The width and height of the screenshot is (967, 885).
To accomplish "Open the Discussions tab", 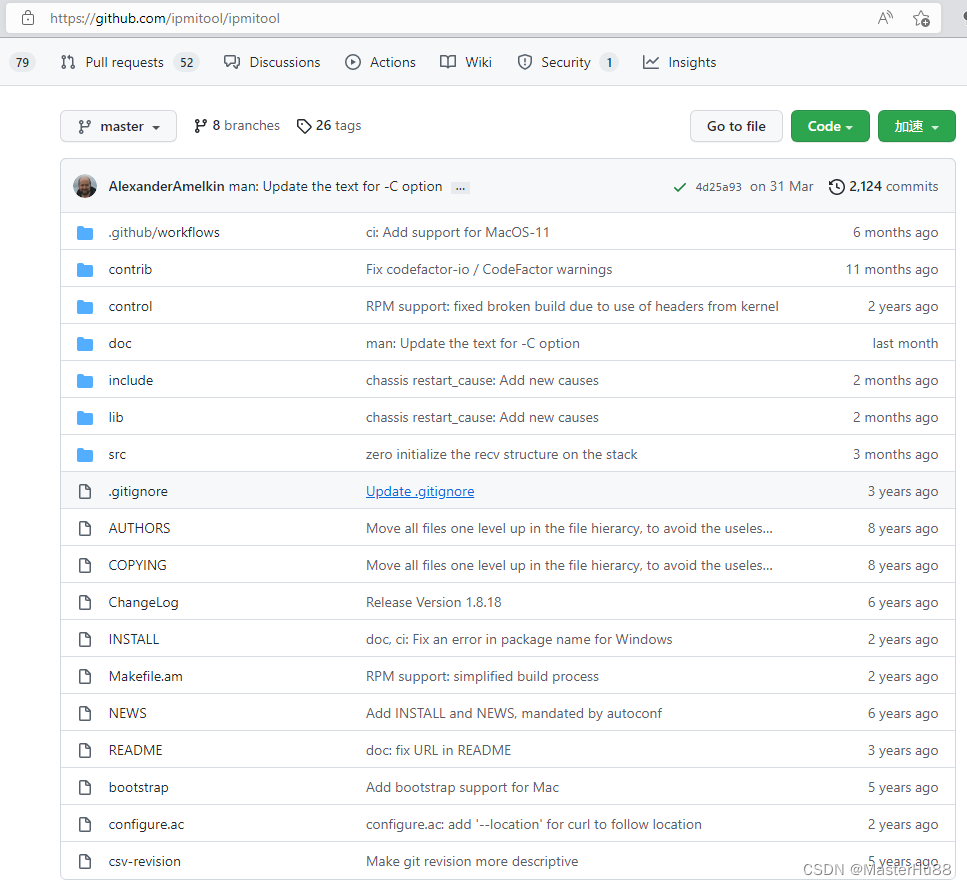I will coord(272,62).
